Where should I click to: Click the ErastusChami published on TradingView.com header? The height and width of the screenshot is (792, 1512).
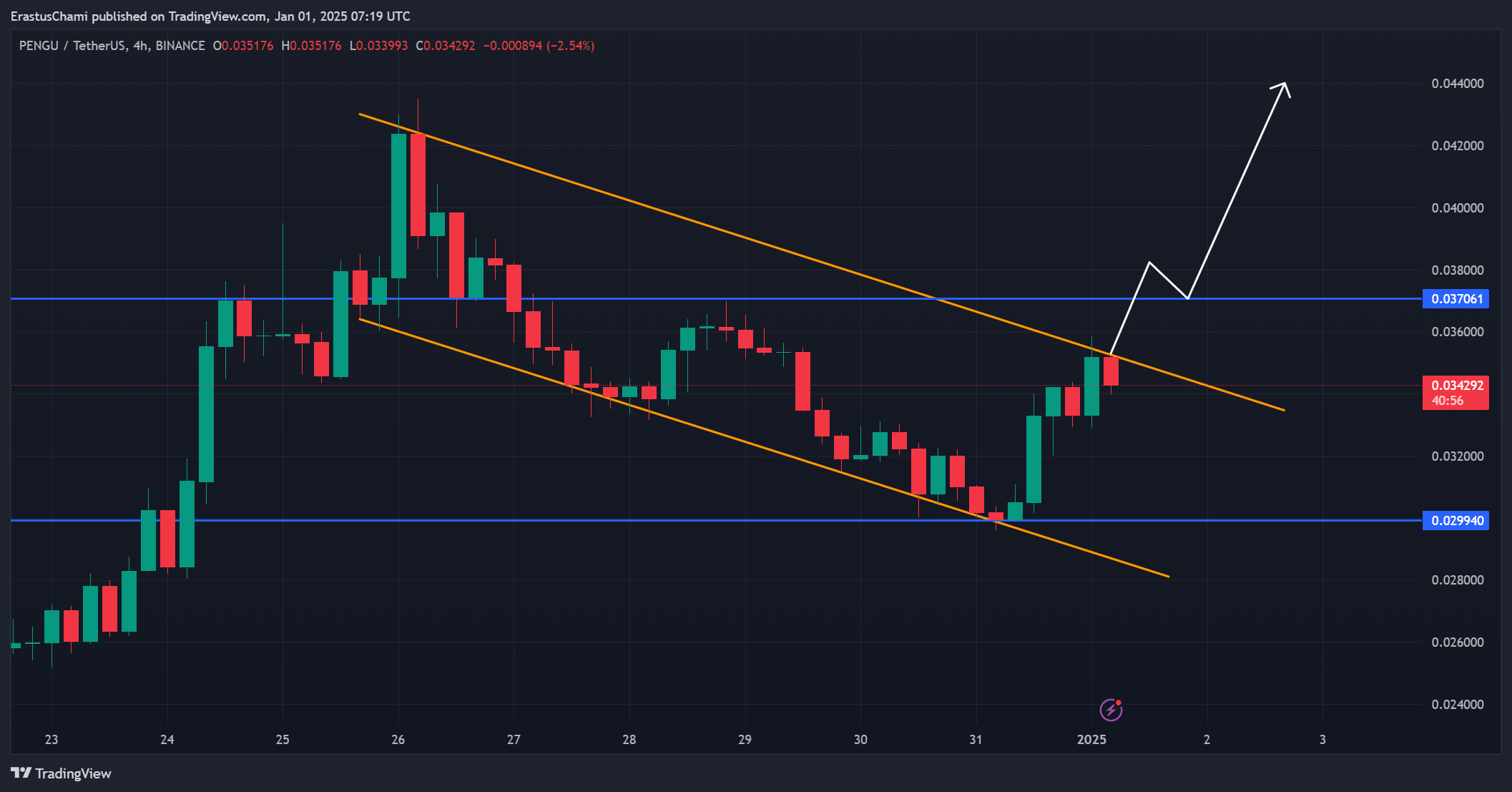tap(210, 16)
